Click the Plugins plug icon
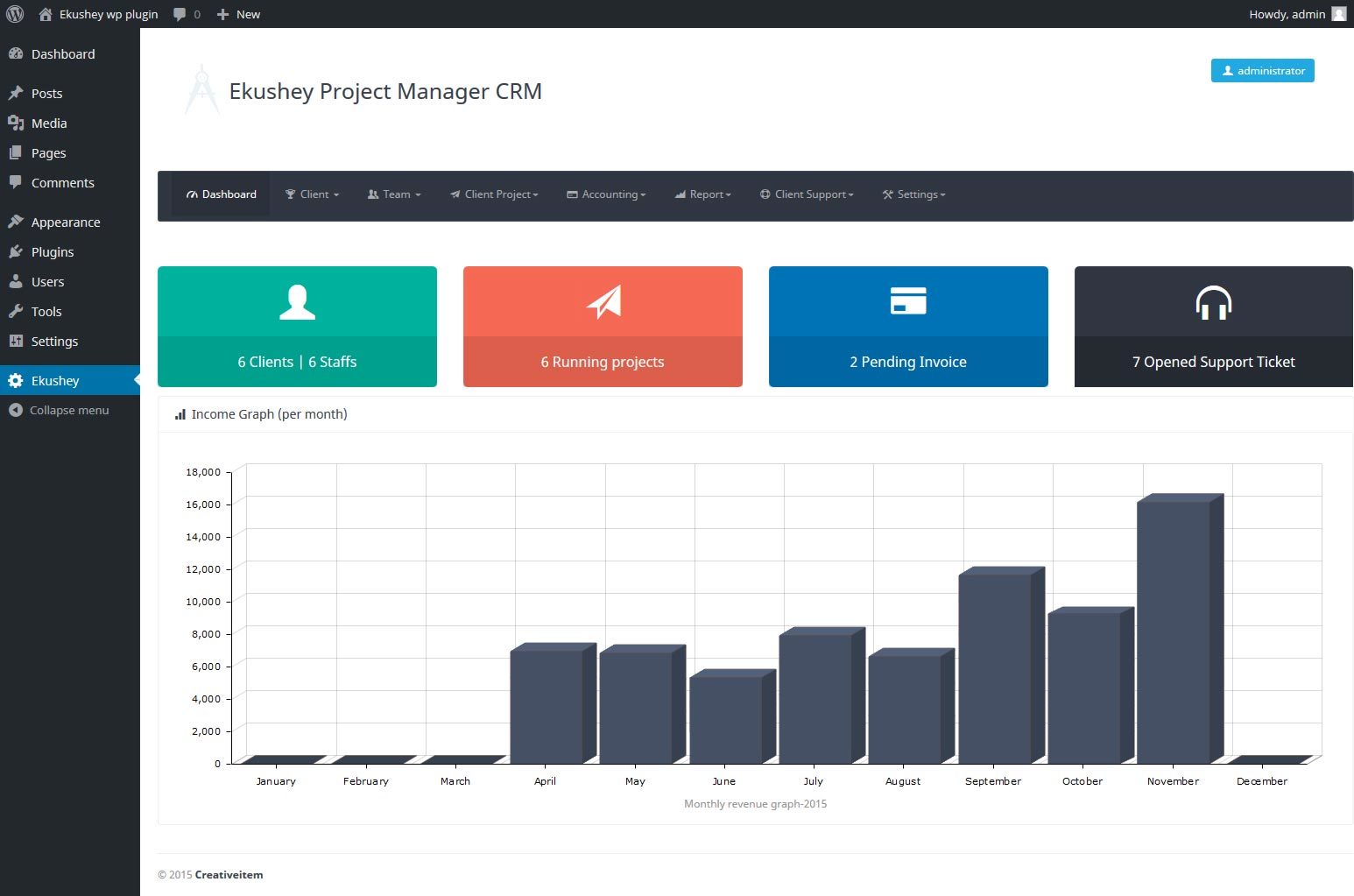Viewport: 1354px width, 896px height. point(16,251)
